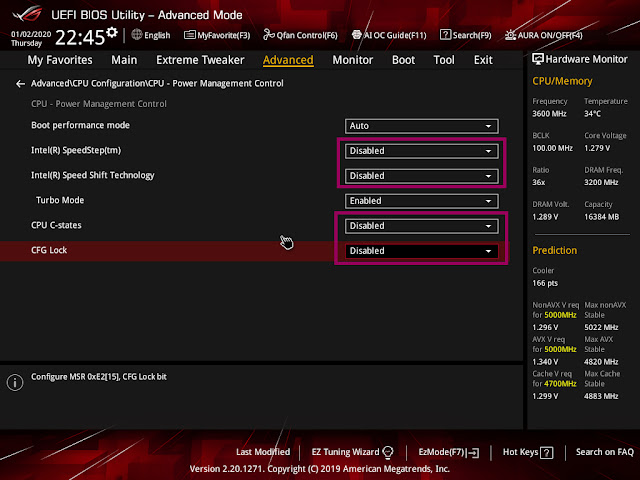Switch to Exit tab

click(x=483, y=60)
